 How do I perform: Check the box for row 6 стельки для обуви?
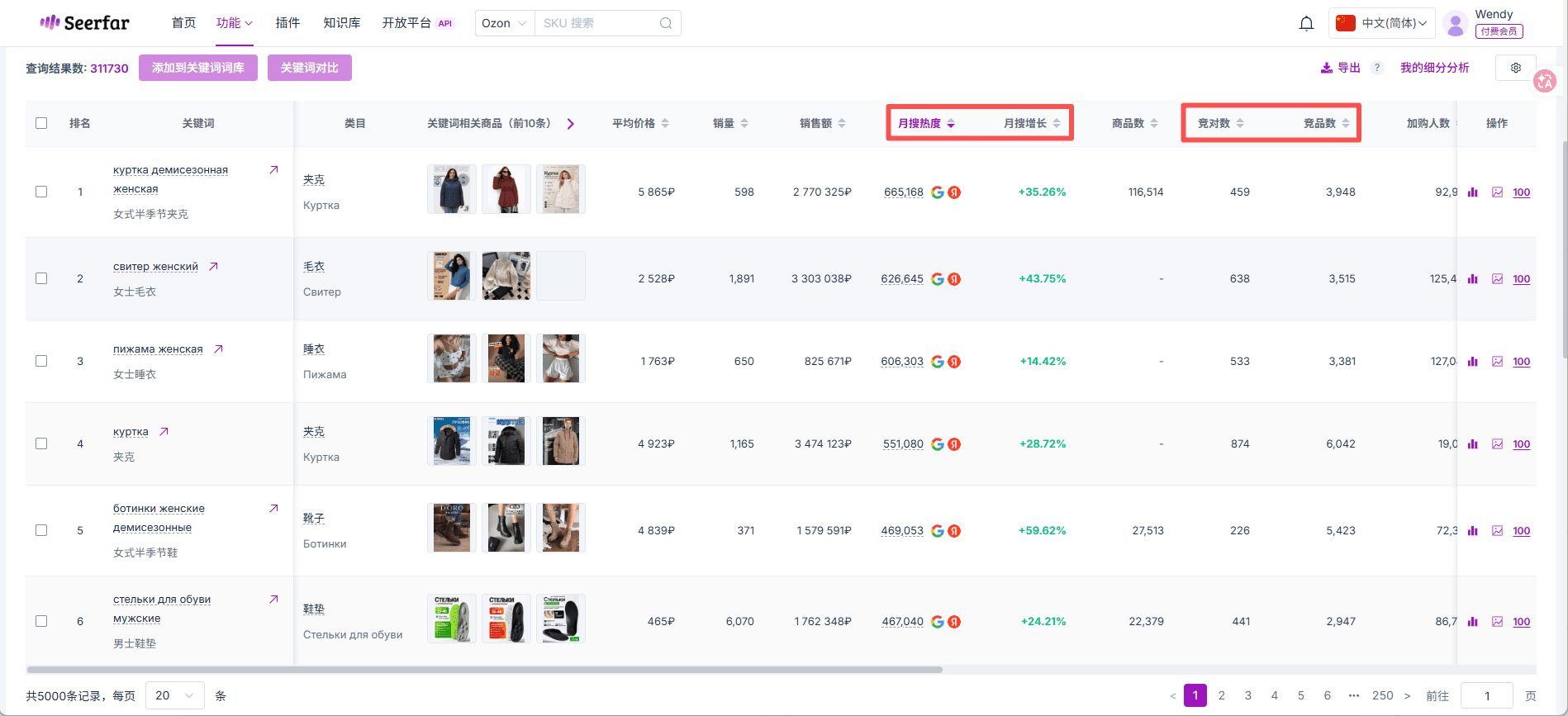(x=41, y=621)
